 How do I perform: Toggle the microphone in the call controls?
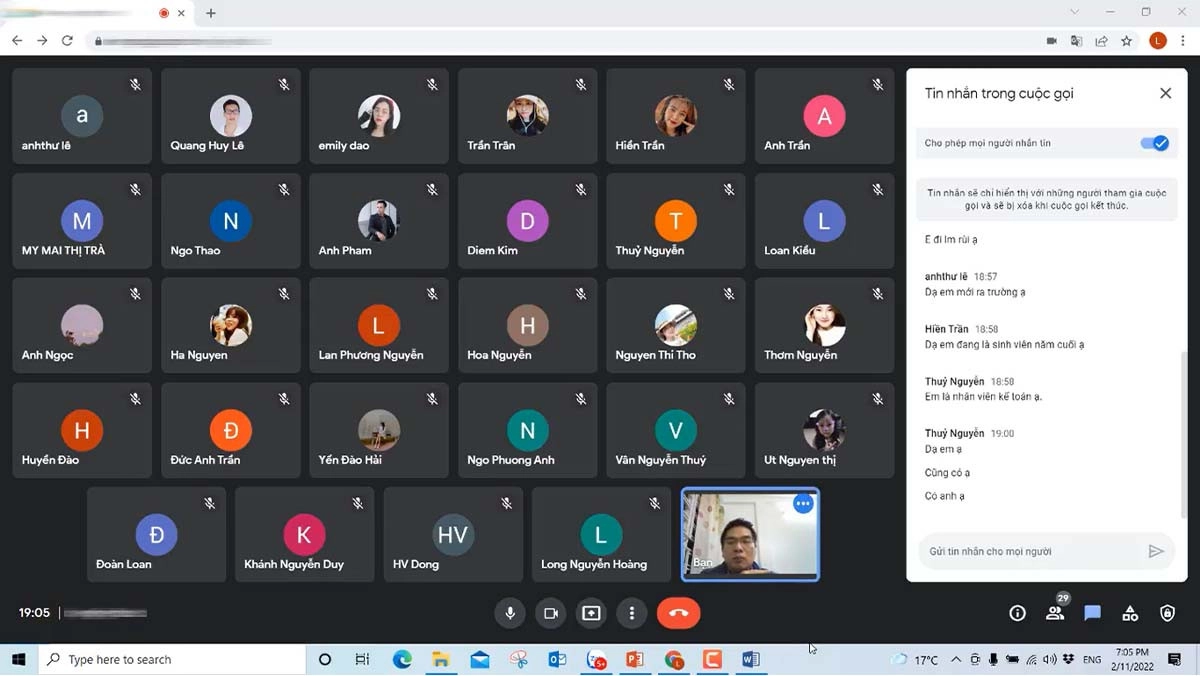(x=510, y=613)
